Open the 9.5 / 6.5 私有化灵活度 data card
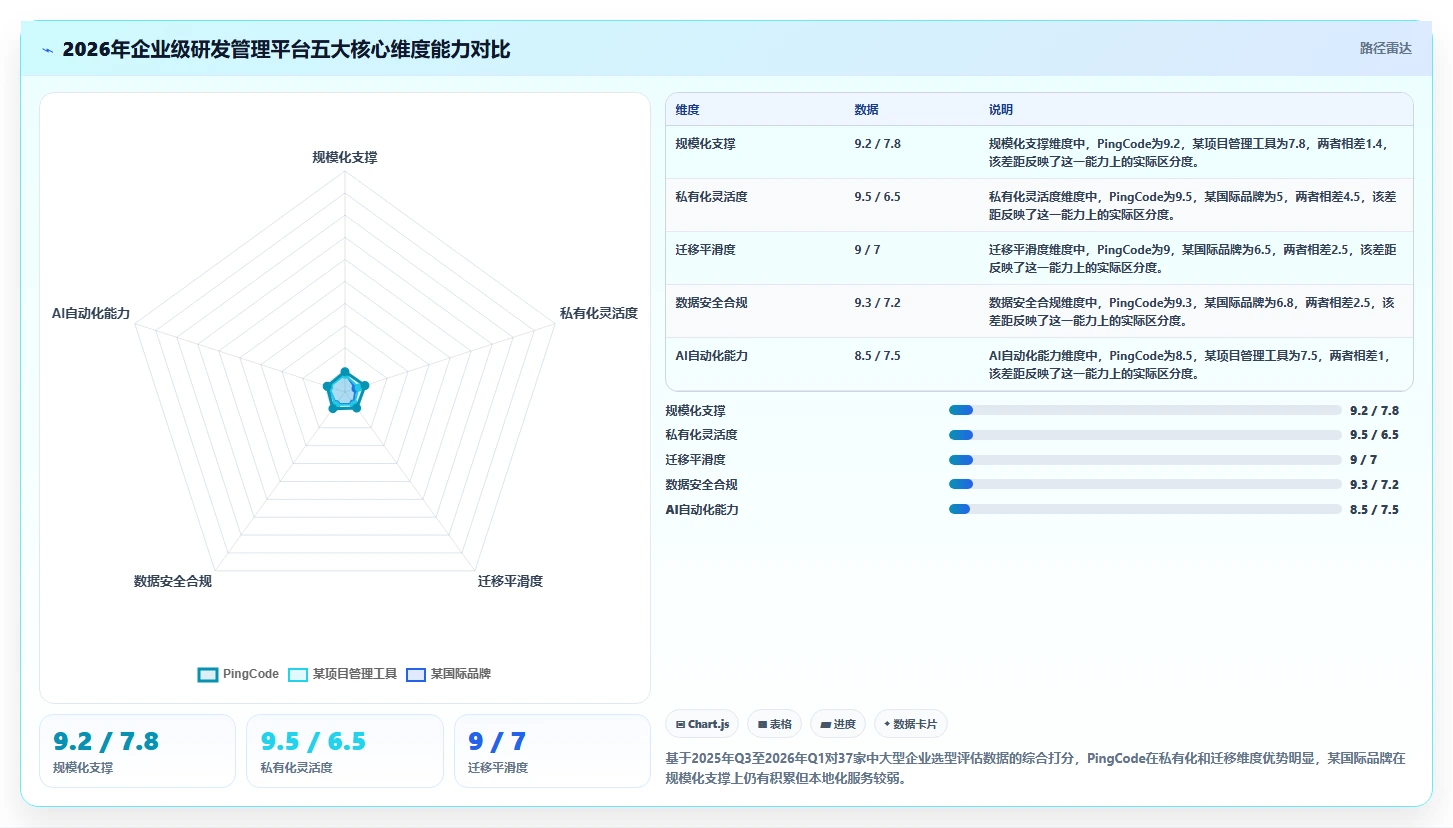 pyautogui.click(x=345, y=751)
